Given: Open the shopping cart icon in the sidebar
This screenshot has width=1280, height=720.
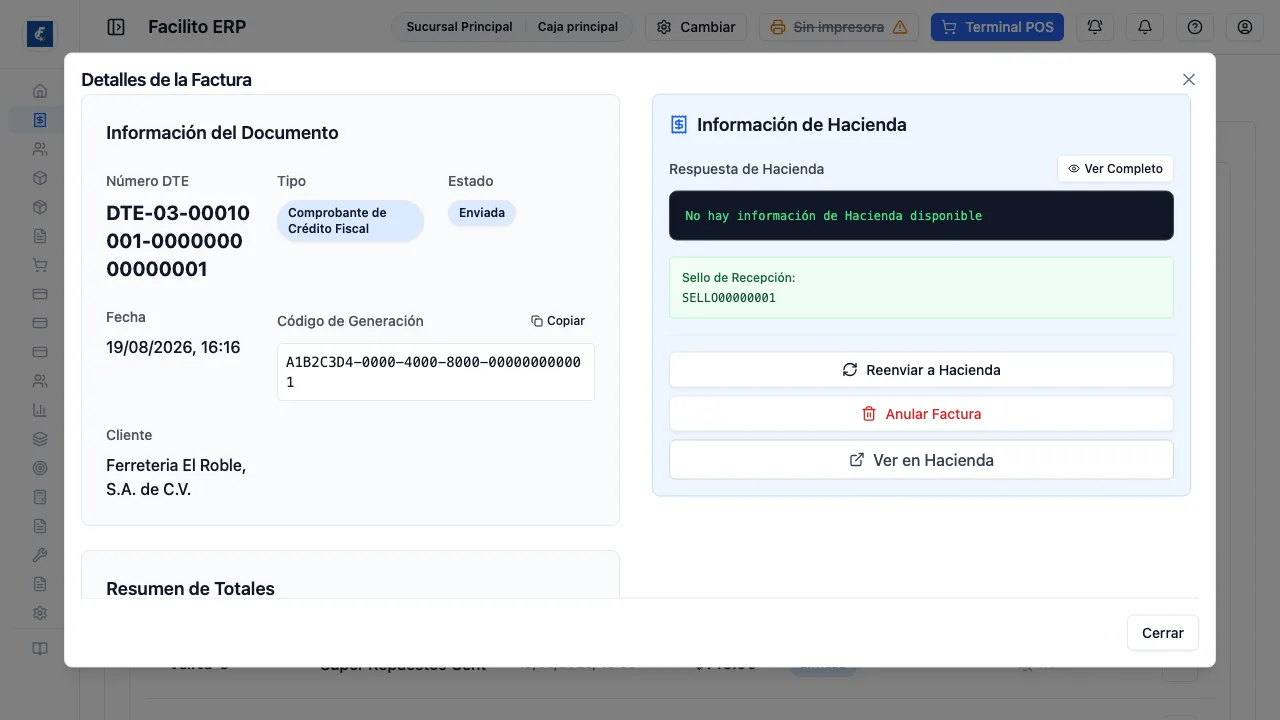Looking at the screenshot, I should tap(40, 265).
